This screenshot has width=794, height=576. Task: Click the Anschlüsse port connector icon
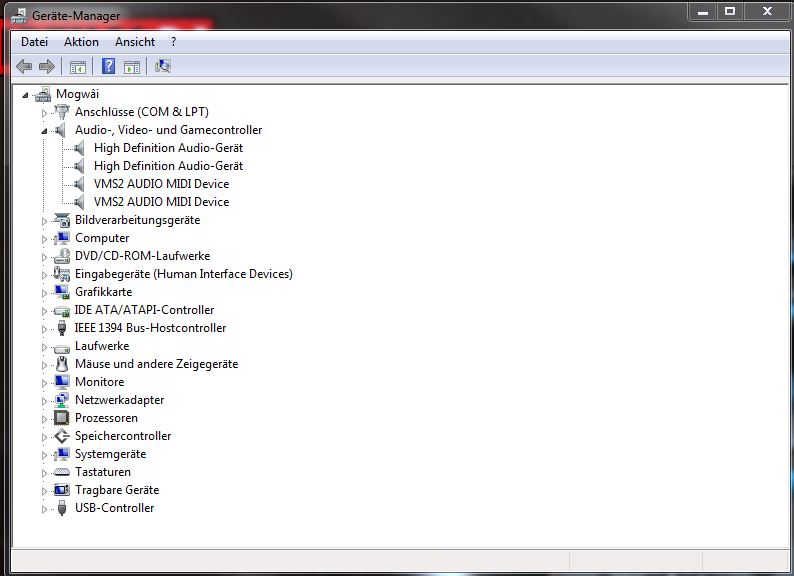(x=62, y=111)
